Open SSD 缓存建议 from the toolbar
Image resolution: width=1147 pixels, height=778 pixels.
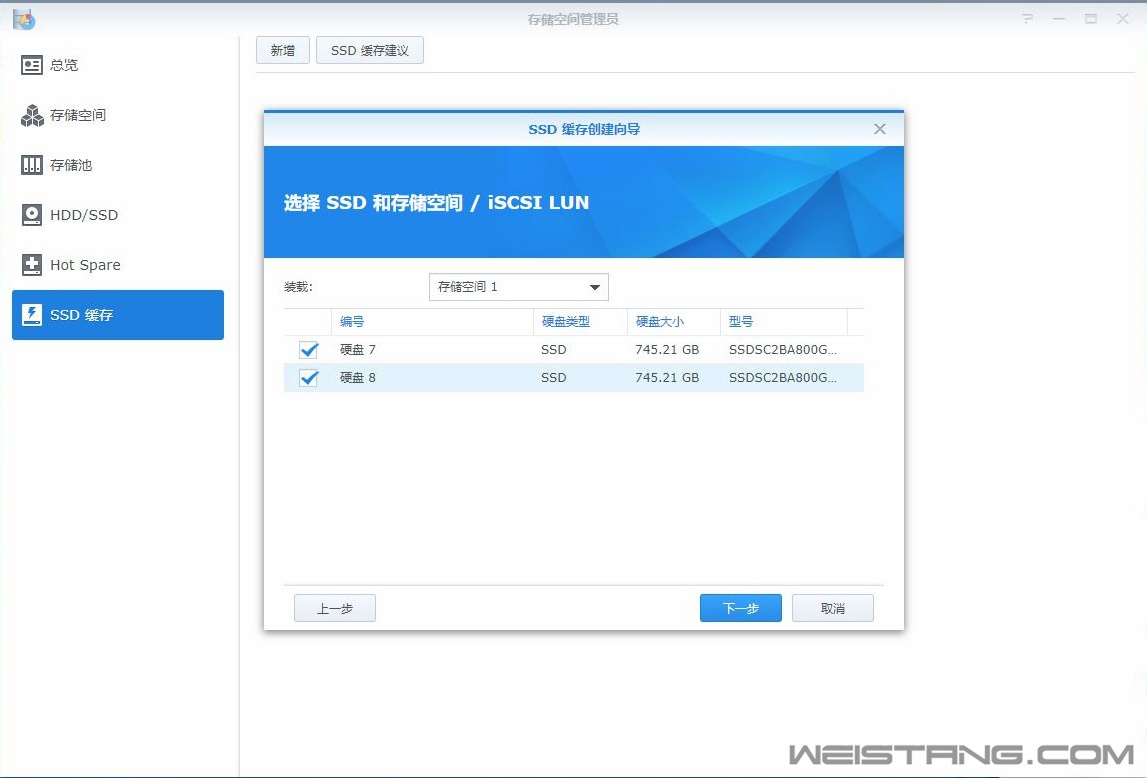click(x=370, y=49)
